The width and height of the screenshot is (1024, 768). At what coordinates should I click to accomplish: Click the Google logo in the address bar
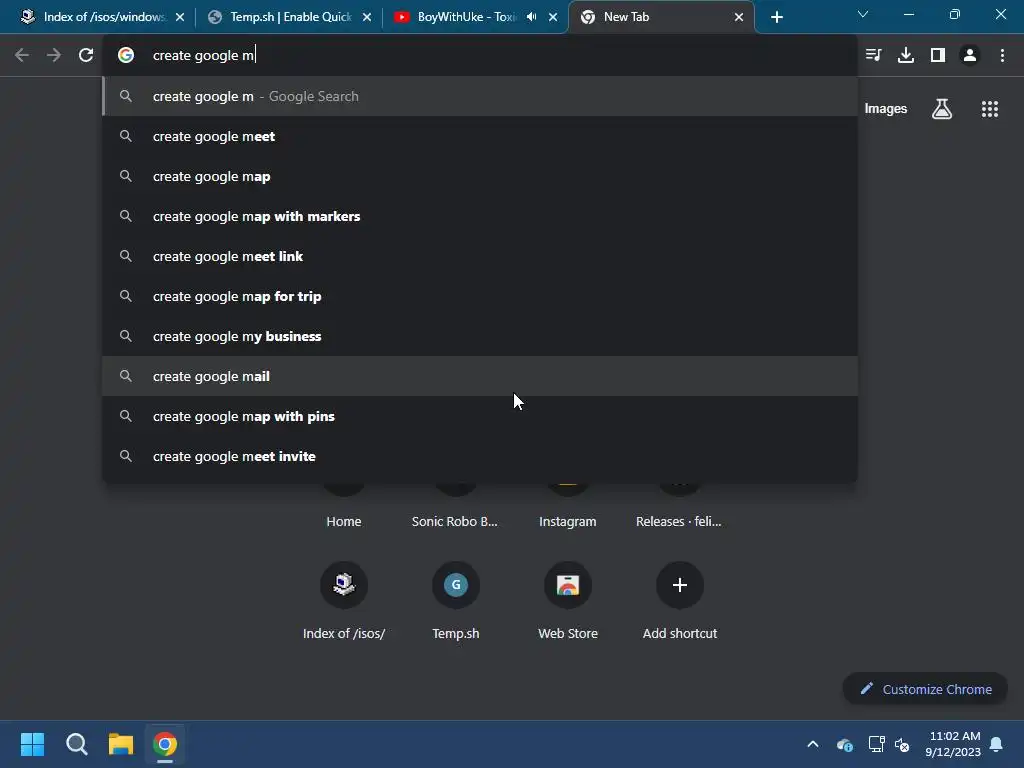[x=126, y=56]
